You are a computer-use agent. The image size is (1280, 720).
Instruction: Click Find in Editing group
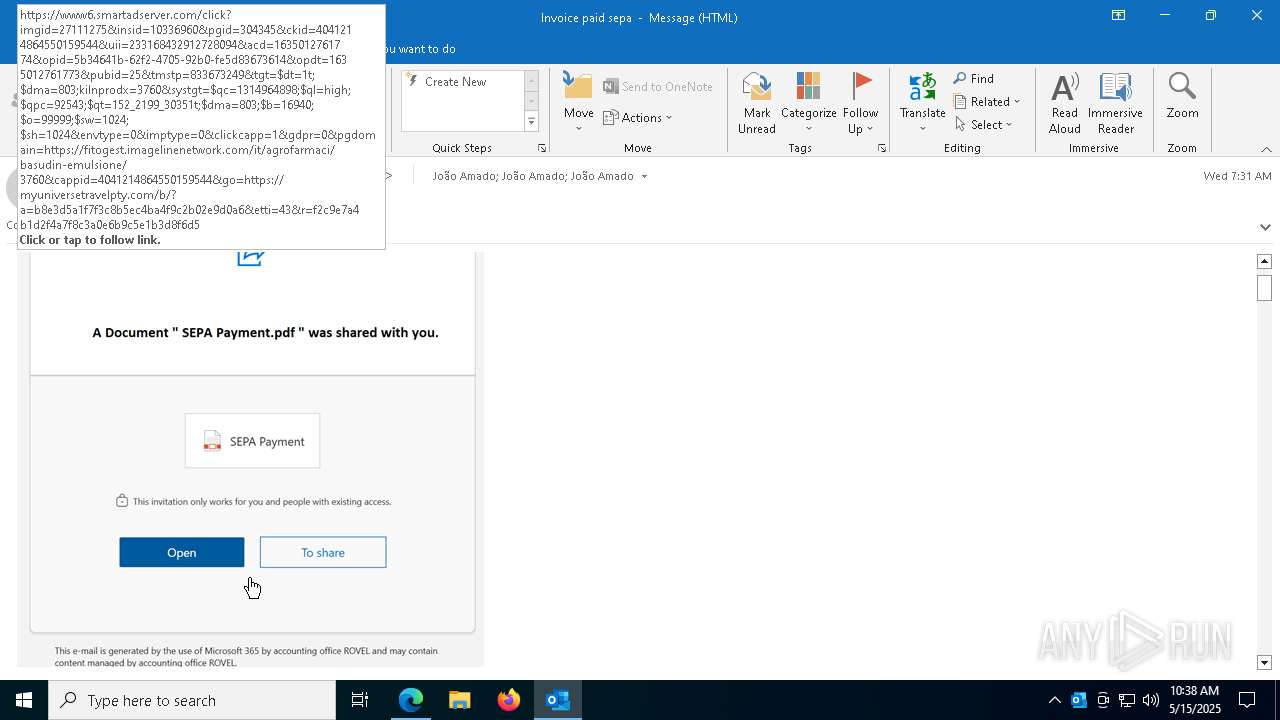point(974,79)
